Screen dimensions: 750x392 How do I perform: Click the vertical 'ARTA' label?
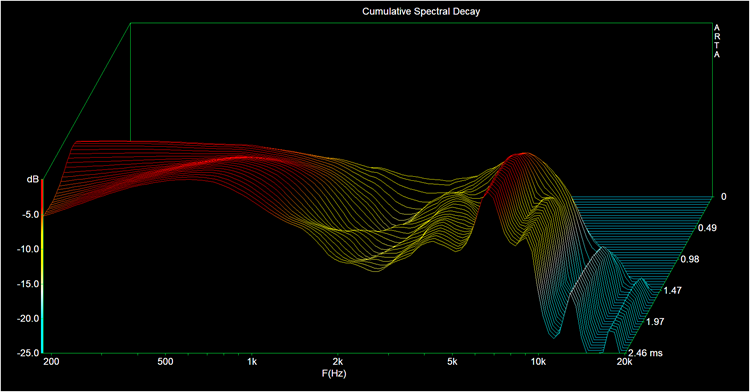tap(717, 41)
